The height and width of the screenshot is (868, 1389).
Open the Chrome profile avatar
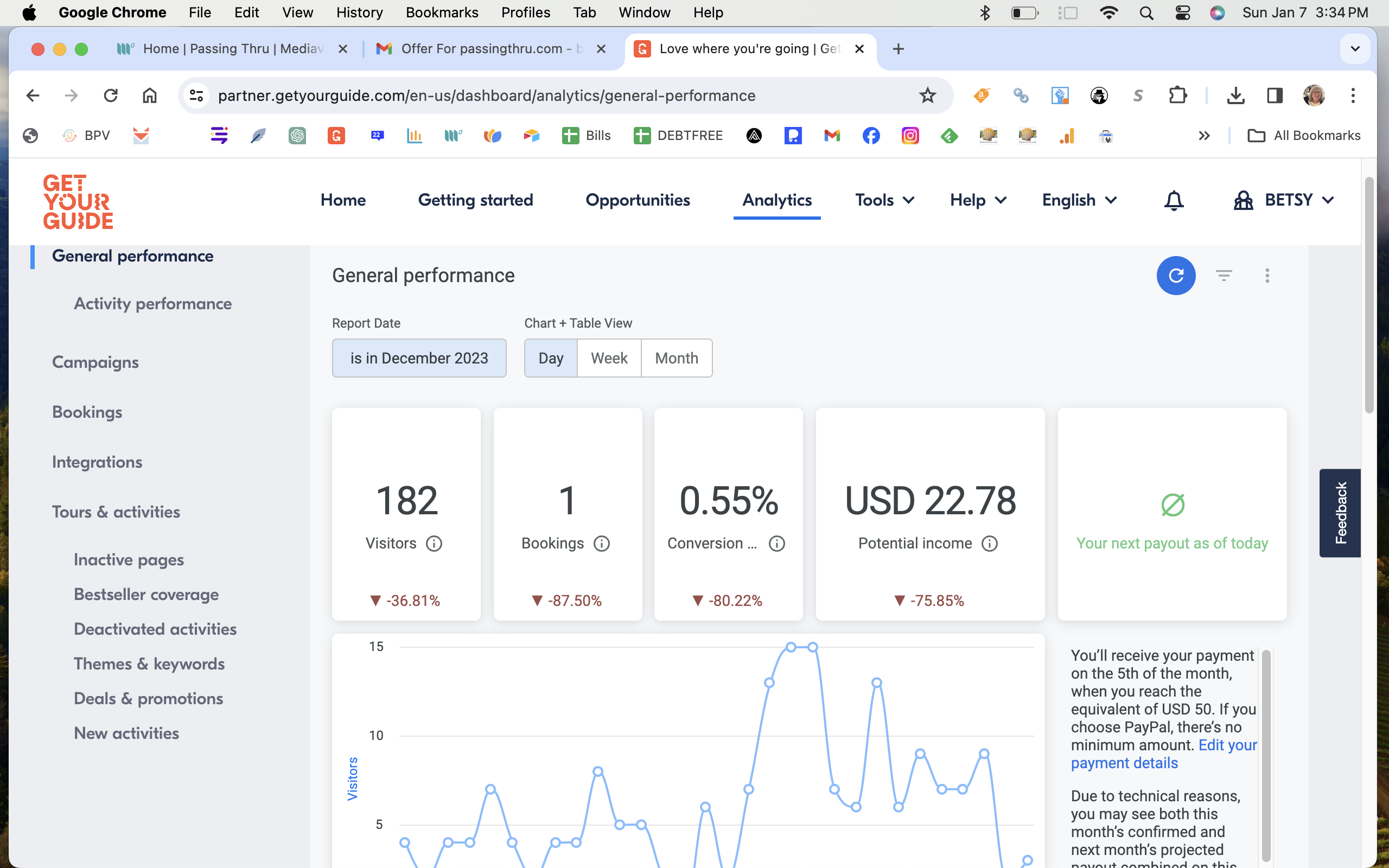coord(1314,95)
